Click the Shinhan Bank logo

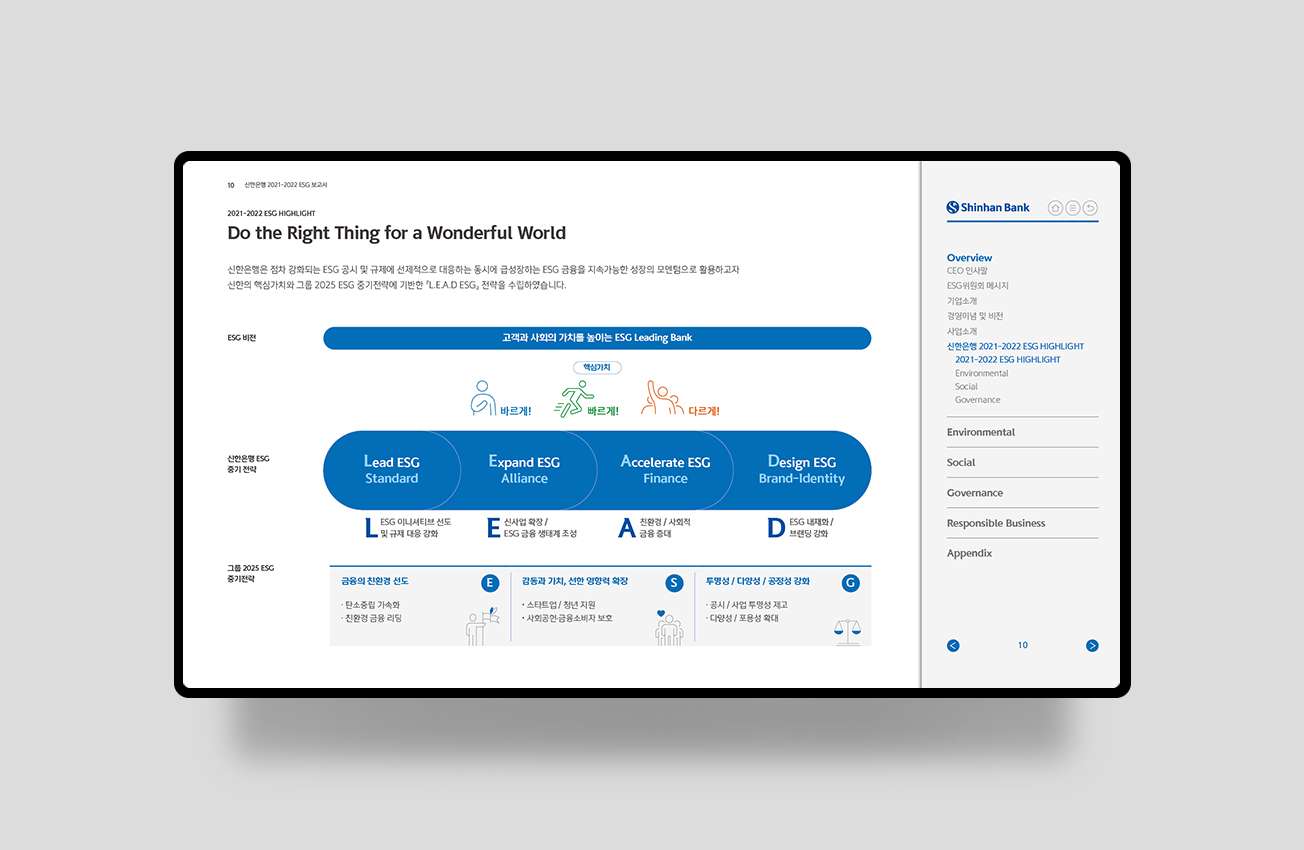[988, 208]
